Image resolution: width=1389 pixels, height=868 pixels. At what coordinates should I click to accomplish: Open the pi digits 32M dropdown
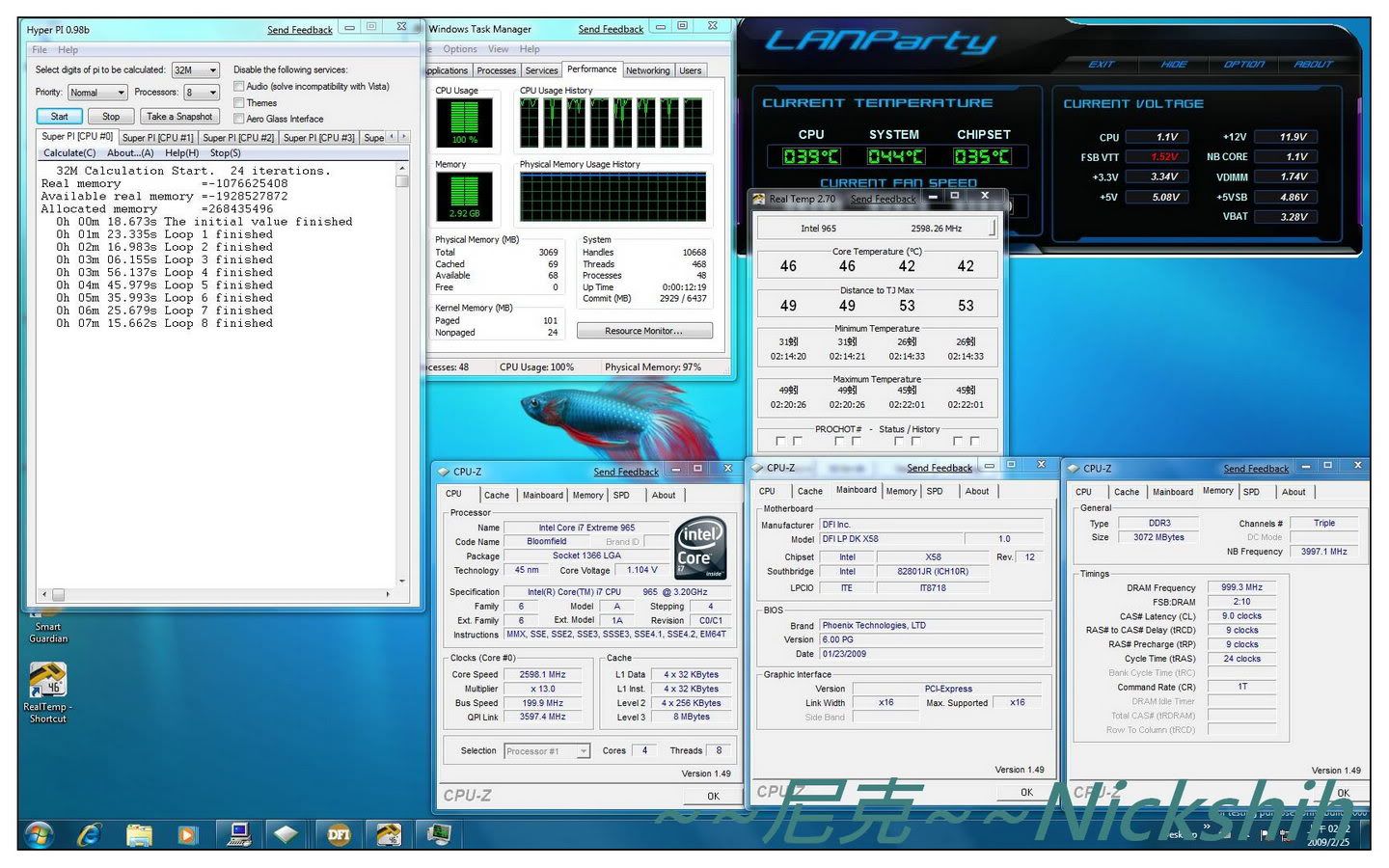196,70
